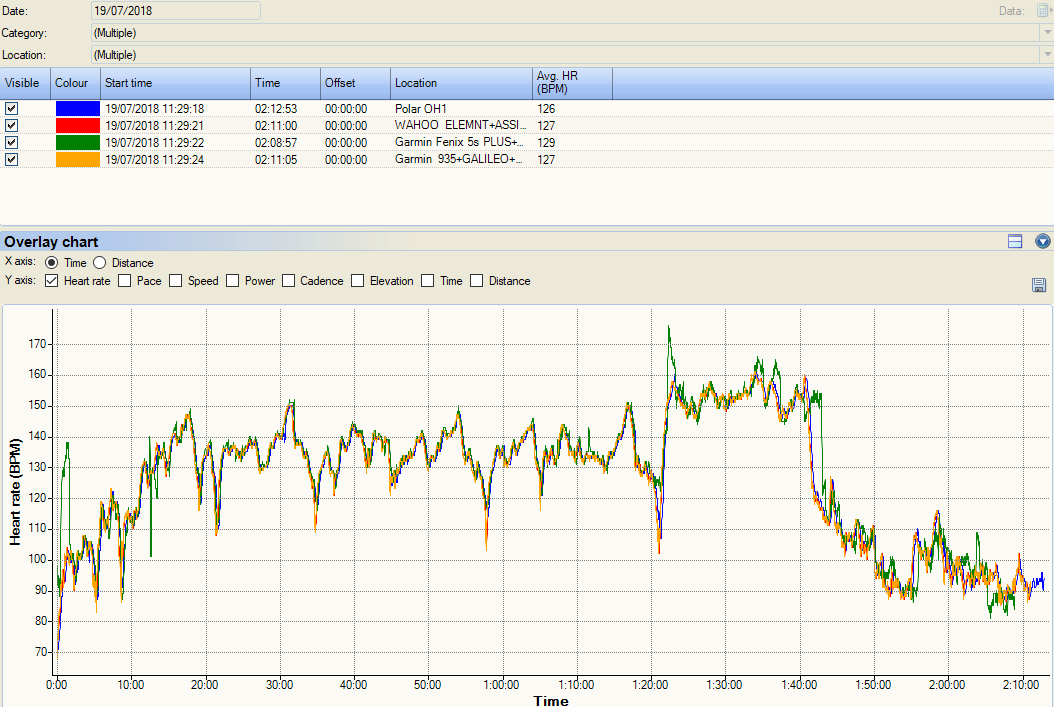
Task: Open the Overlay chart round arrow menu
Action: tap(1043, 241)
